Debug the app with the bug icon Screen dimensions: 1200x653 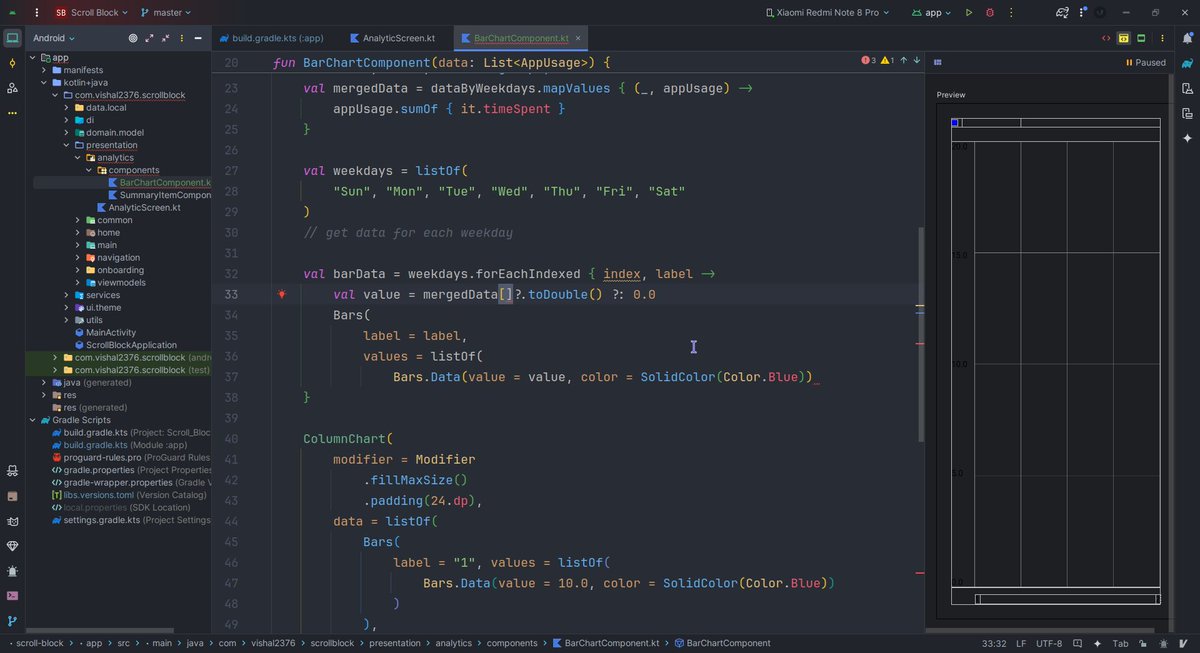pyautogui.click(x=990, y=13)
